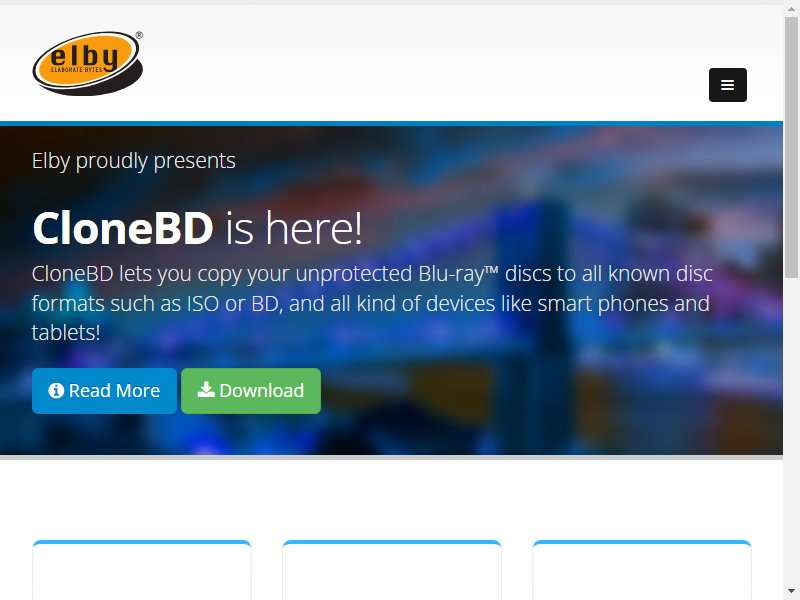Click the empty scrollbar track below thumb
Screen dimensions: 800x600
pyautogui.click(x=791, y=431)
